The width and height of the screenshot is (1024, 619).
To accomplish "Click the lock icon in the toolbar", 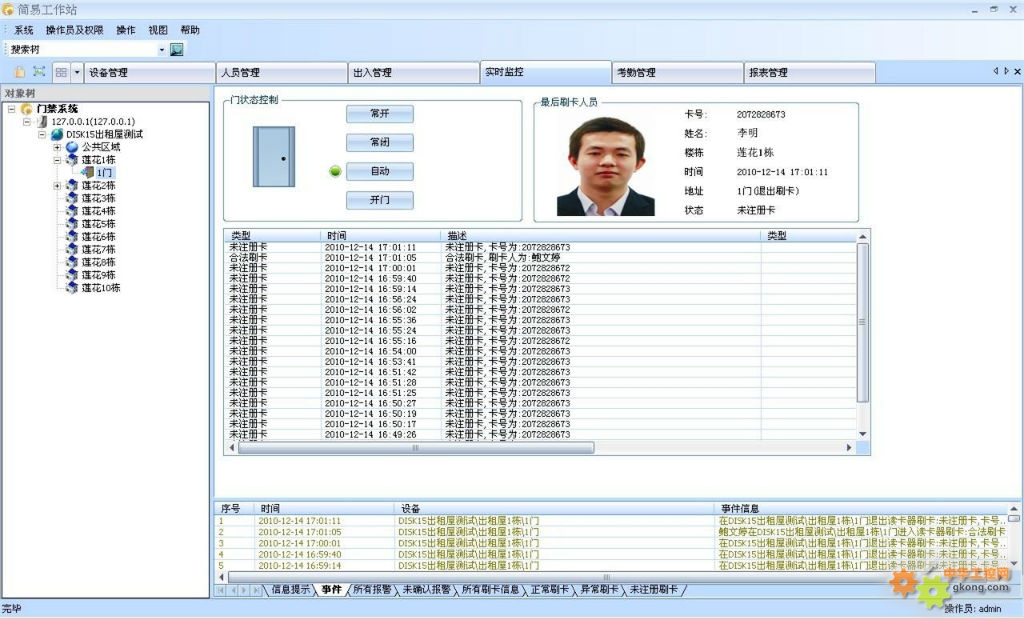I will (x=20, y=72).
